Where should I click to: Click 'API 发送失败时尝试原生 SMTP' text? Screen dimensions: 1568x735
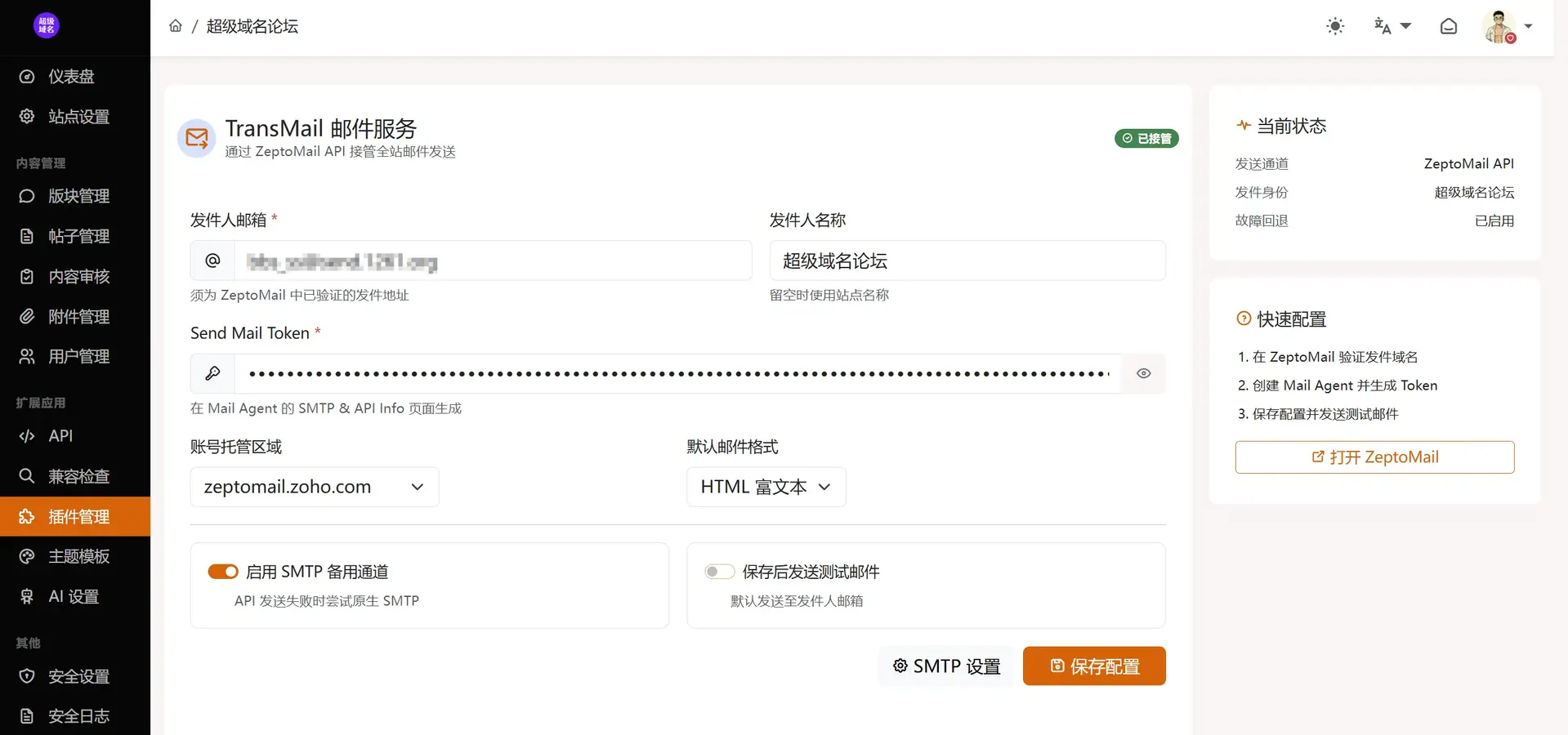[x=327, y=601]
